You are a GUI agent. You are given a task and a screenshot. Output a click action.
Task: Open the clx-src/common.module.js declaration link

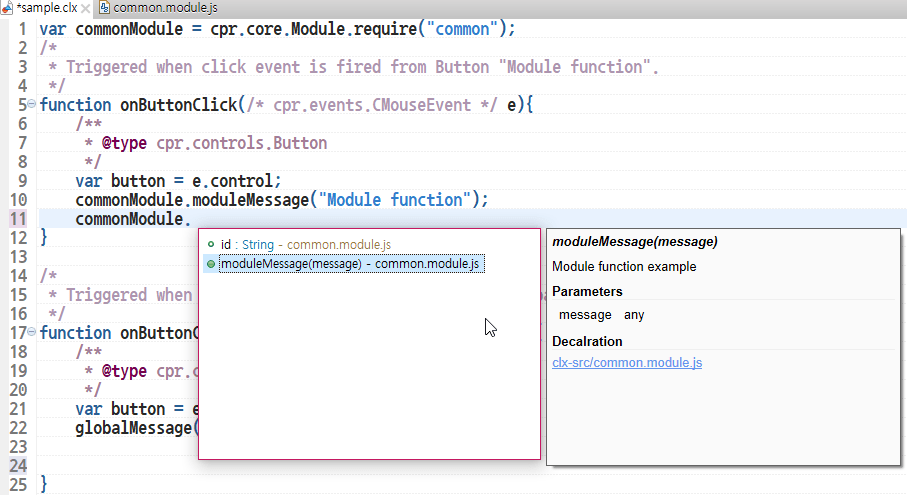[627, 363]
